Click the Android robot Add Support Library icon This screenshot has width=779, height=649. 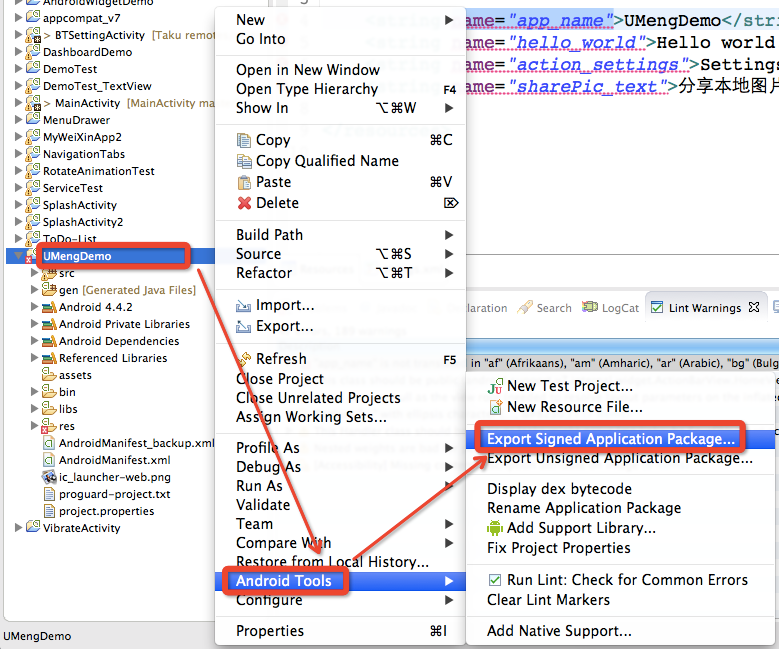pyautogui.click(x=495, y=528)
